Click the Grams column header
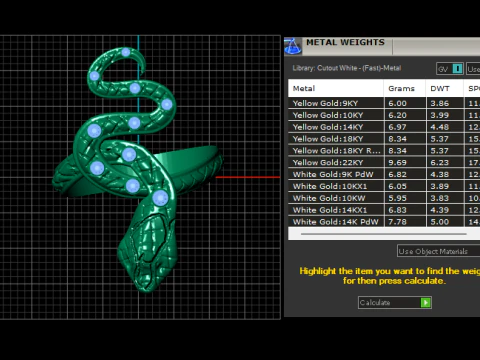The image size is (480, 360). 405,88
